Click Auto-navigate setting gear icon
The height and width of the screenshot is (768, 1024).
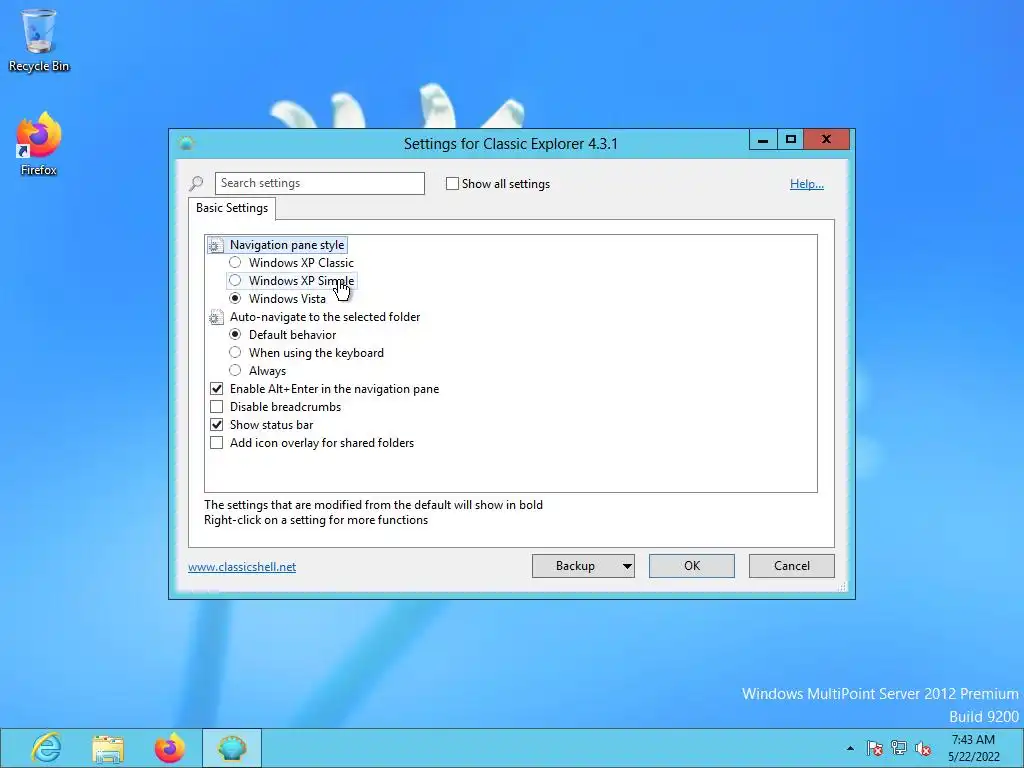point(216,317)
